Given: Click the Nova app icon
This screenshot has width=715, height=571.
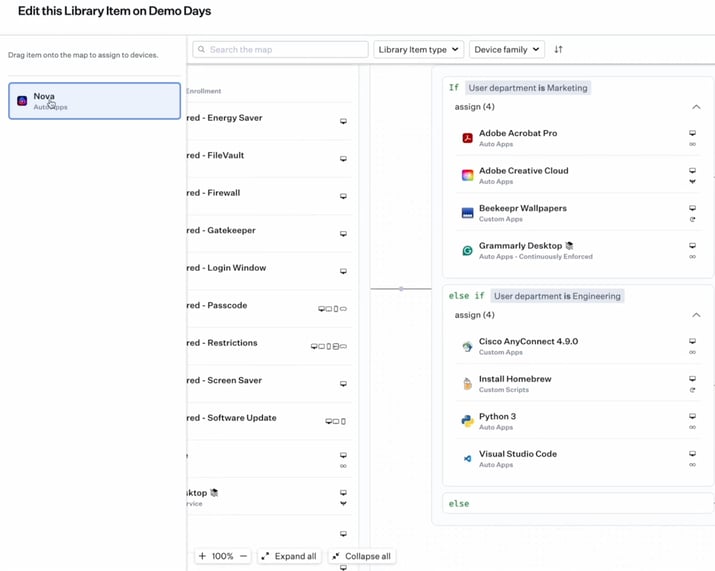Looking at the screenshot, I should point(22,101).
